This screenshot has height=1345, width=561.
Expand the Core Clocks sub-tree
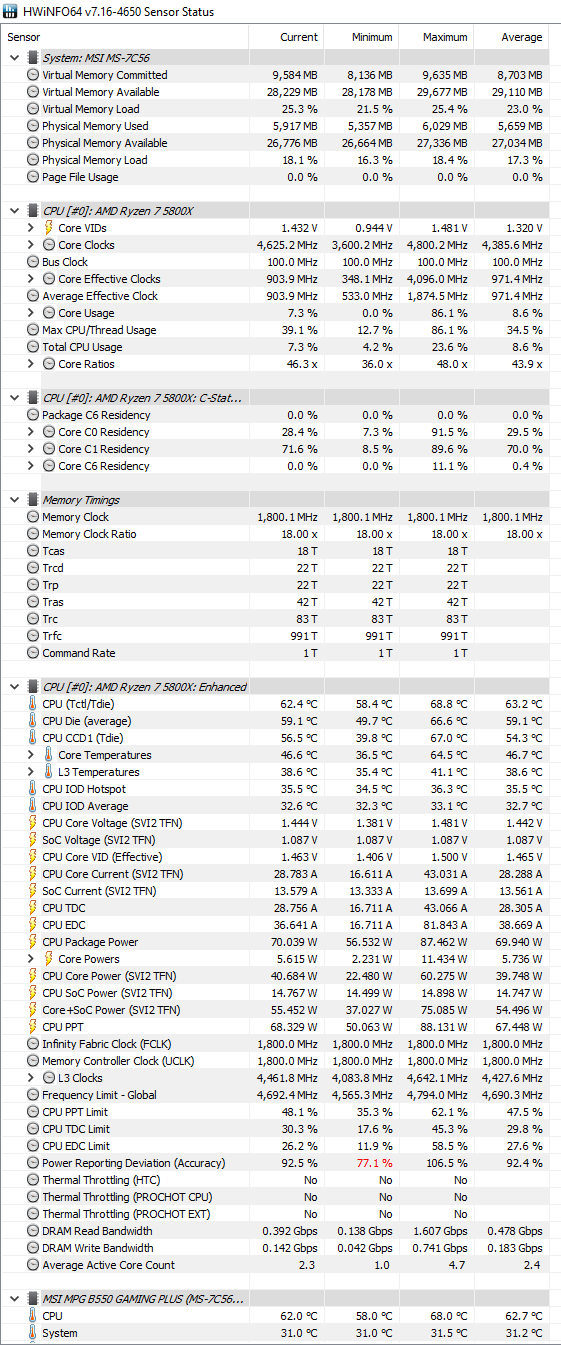tap(31, 245)
